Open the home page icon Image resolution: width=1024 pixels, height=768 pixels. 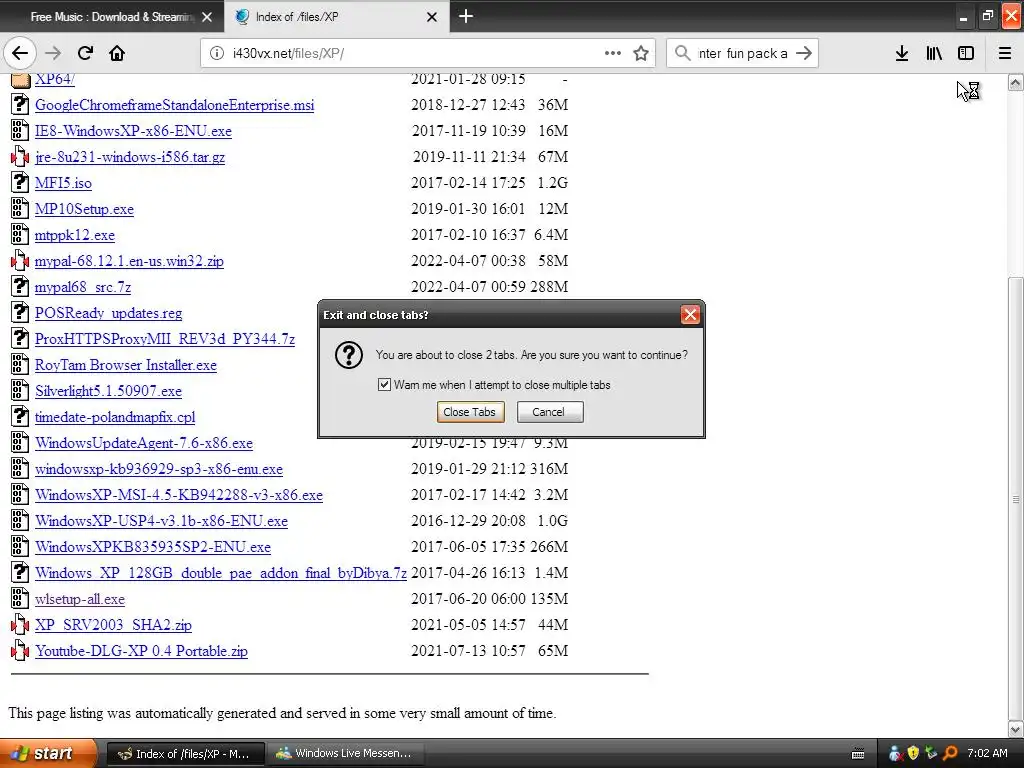117,53
